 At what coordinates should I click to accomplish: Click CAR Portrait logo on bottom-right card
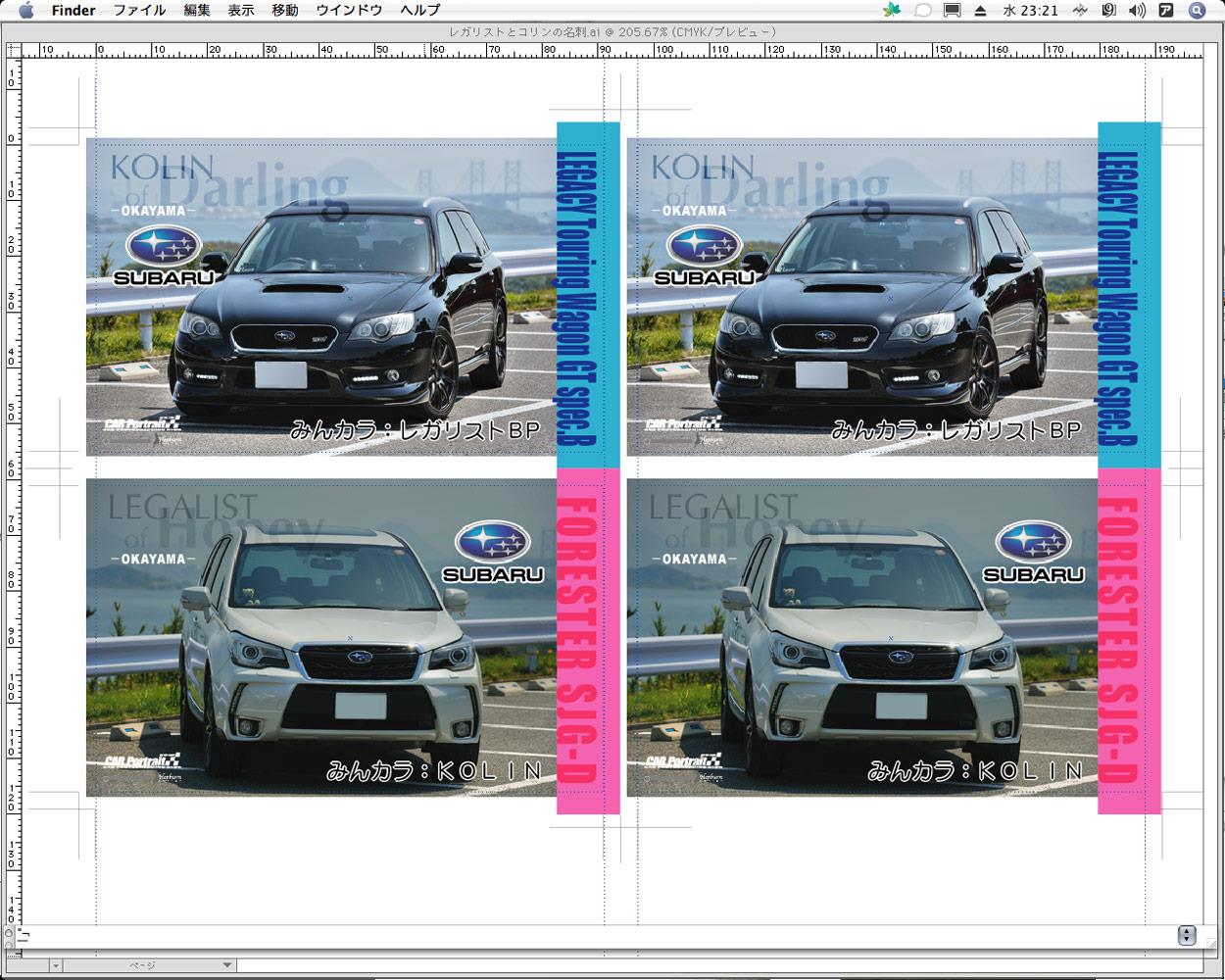(684, 760)
